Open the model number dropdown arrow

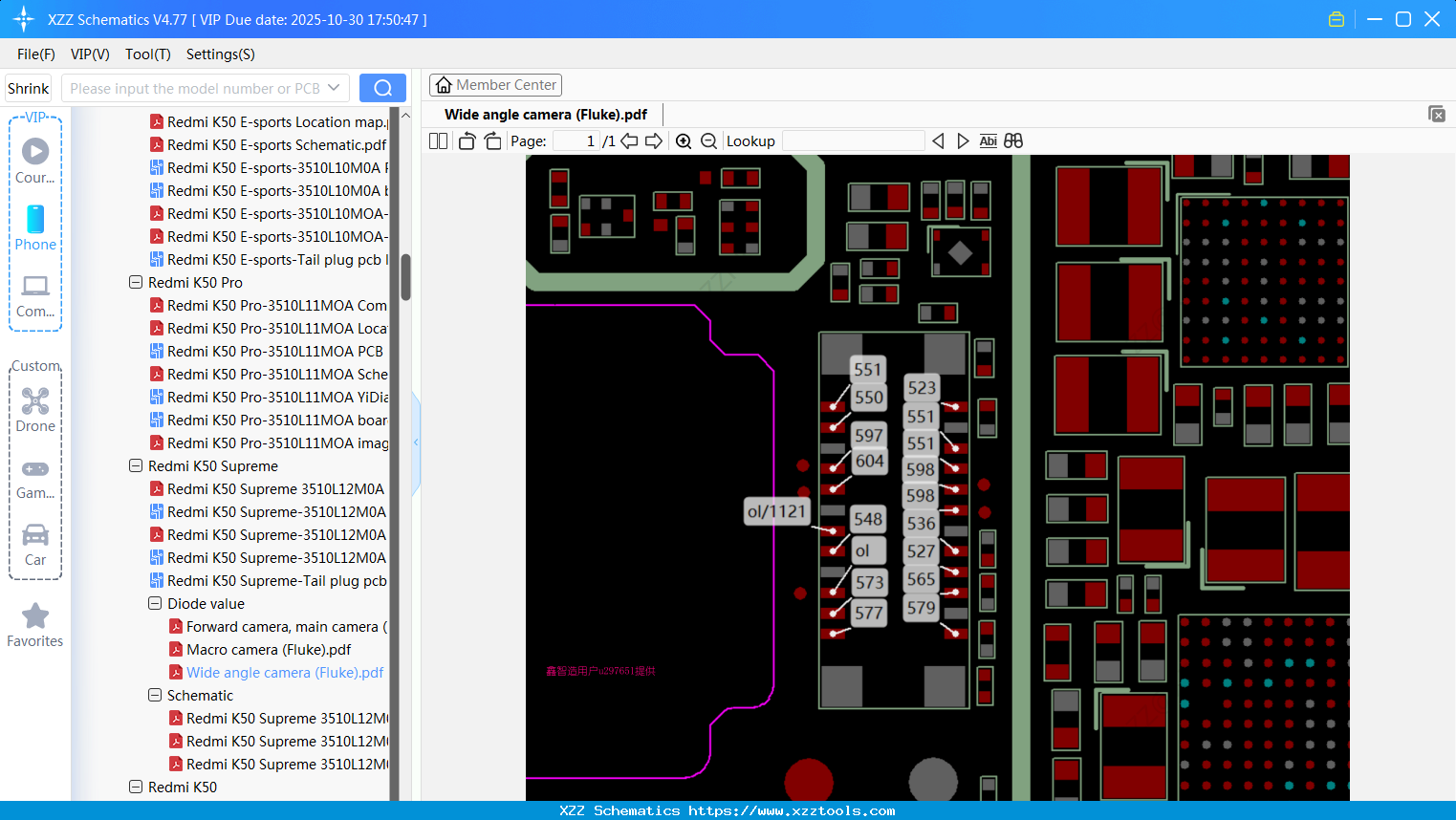(334, 88)
